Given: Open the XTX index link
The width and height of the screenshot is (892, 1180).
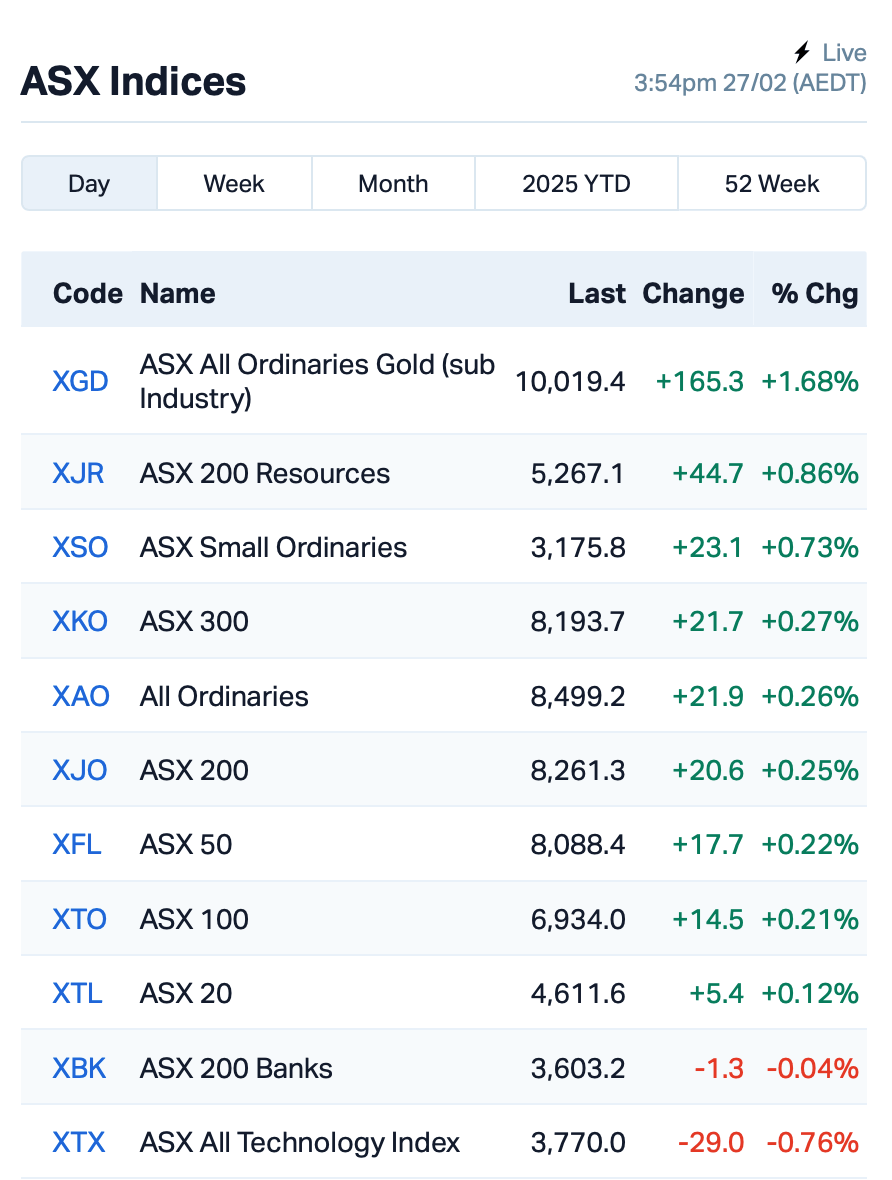Looking at the screenshot, I should tap(79, 1142).
